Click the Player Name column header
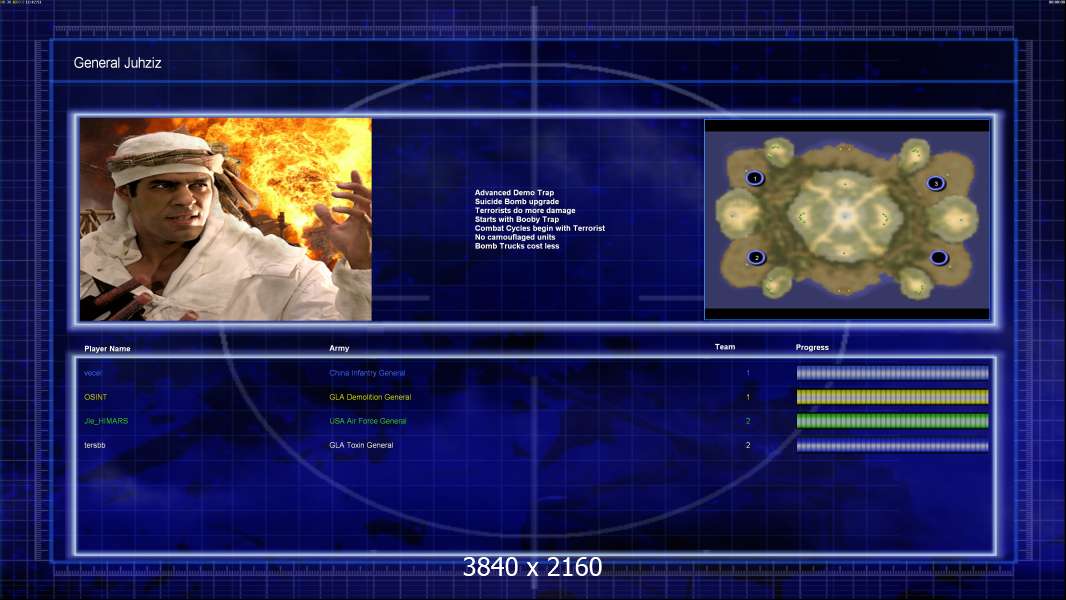This screenshot has width=1066, height=600. click(x=107, y=349)
